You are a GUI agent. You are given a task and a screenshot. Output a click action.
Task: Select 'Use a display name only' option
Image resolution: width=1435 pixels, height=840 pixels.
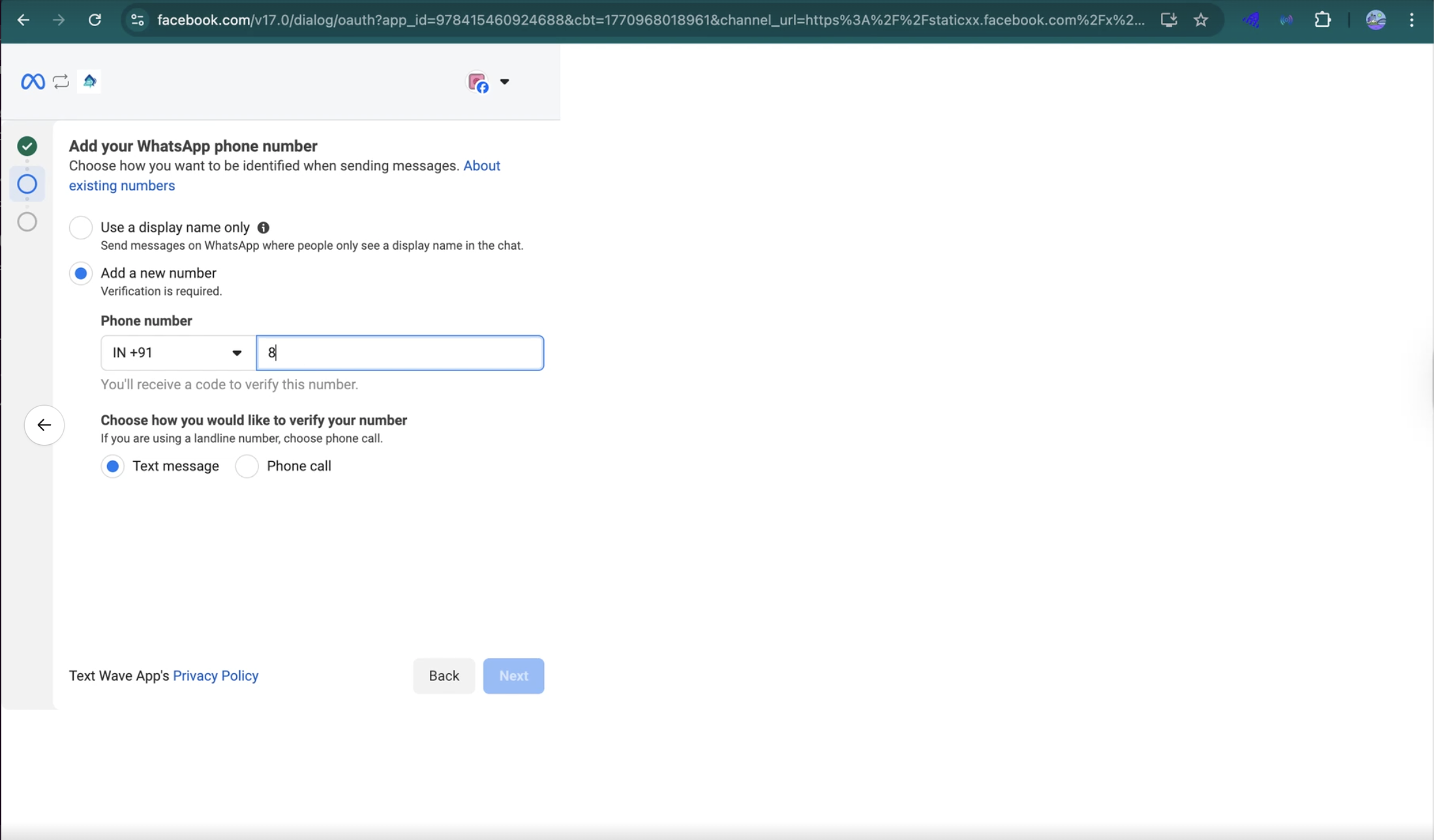point(81,228)
